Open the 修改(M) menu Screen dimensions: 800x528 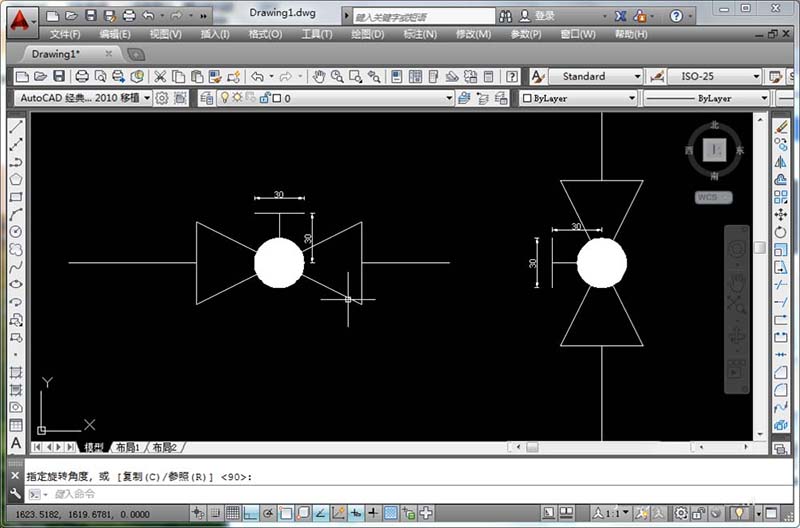(x=473, y=34)
